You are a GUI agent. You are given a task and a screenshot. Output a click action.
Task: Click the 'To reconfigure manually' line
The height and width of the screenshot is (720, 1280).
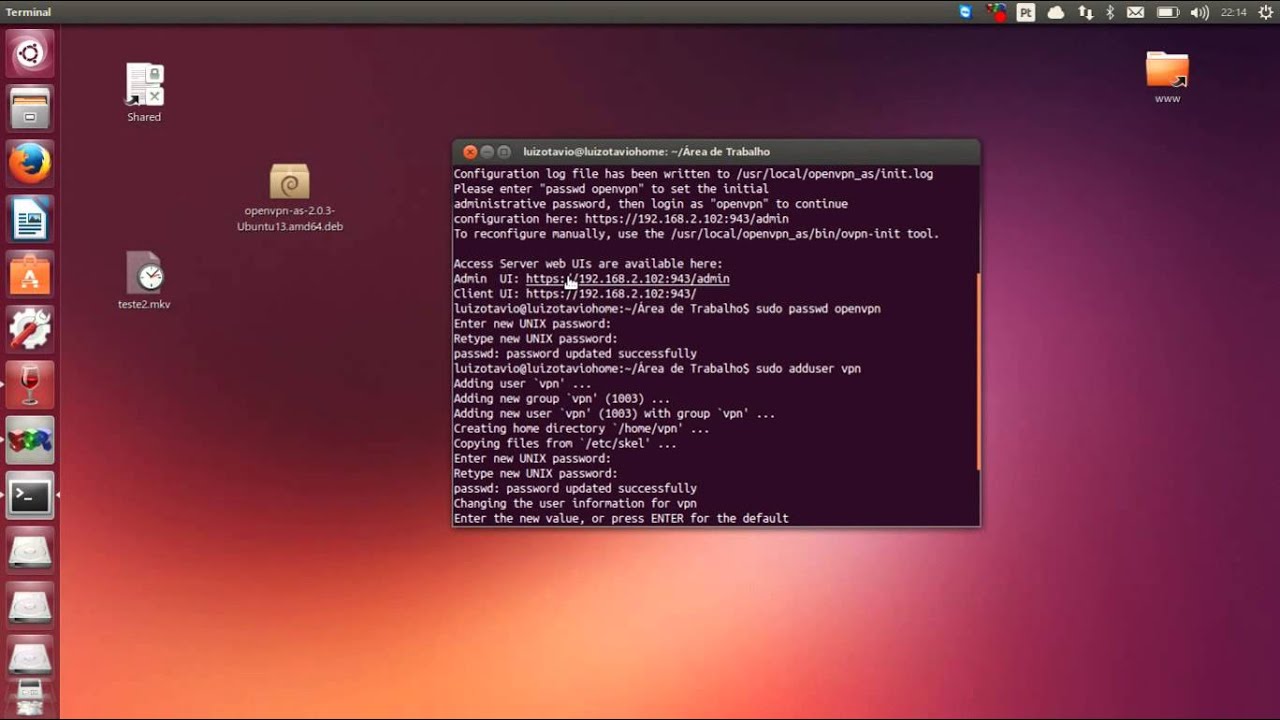pos(696,234)
